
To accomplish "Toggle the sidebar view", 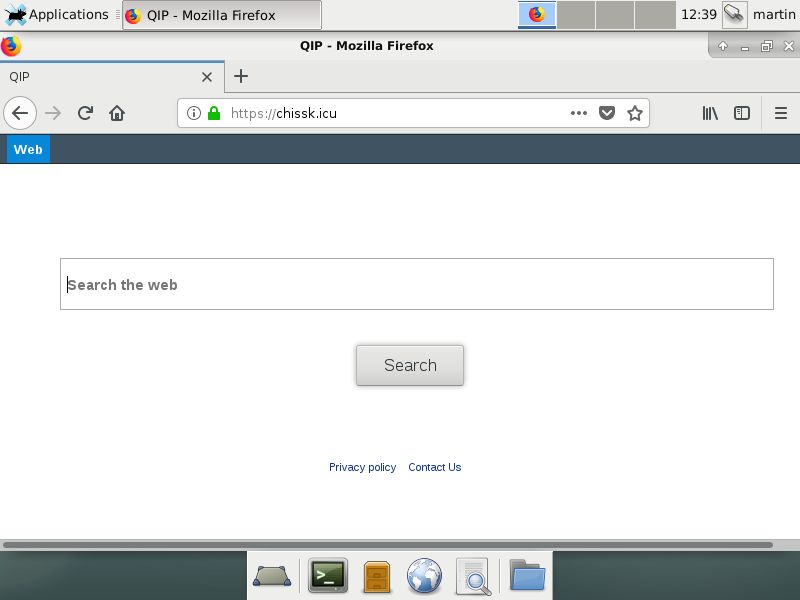I will tap(742, 113).
